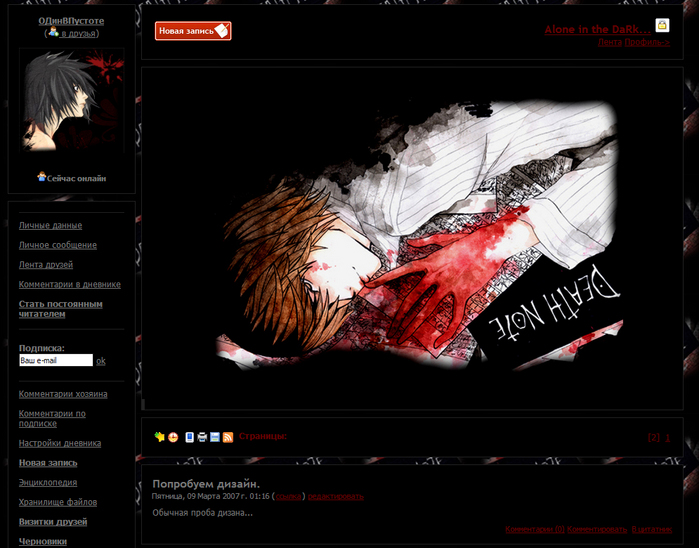This screenshot has height=548, width=699.
Task: Open Настройки дневника in sidebar
Action: click(x=60, y=443)
